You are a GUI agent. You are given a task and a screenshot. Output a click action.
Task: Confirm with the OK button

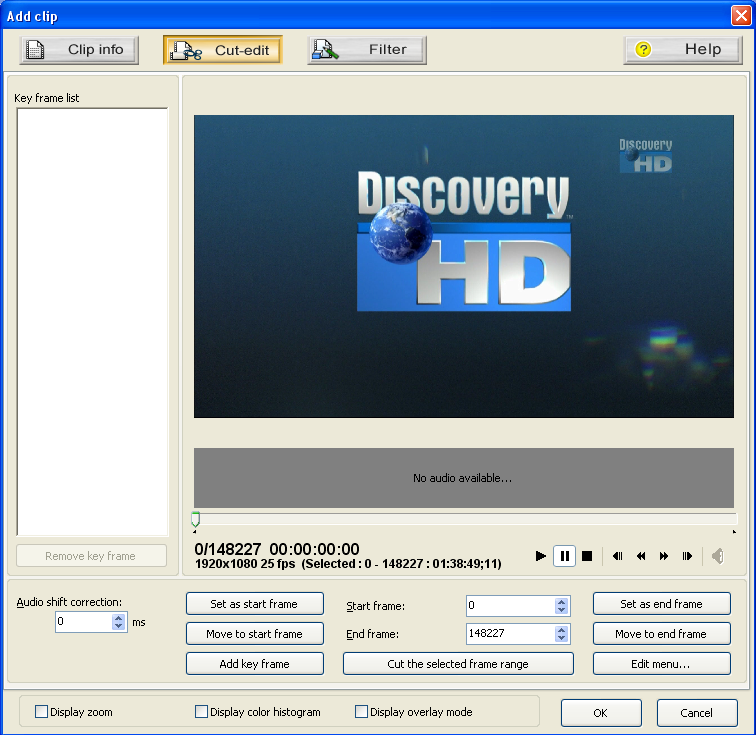pyautogui.click(x=601, y=713)
